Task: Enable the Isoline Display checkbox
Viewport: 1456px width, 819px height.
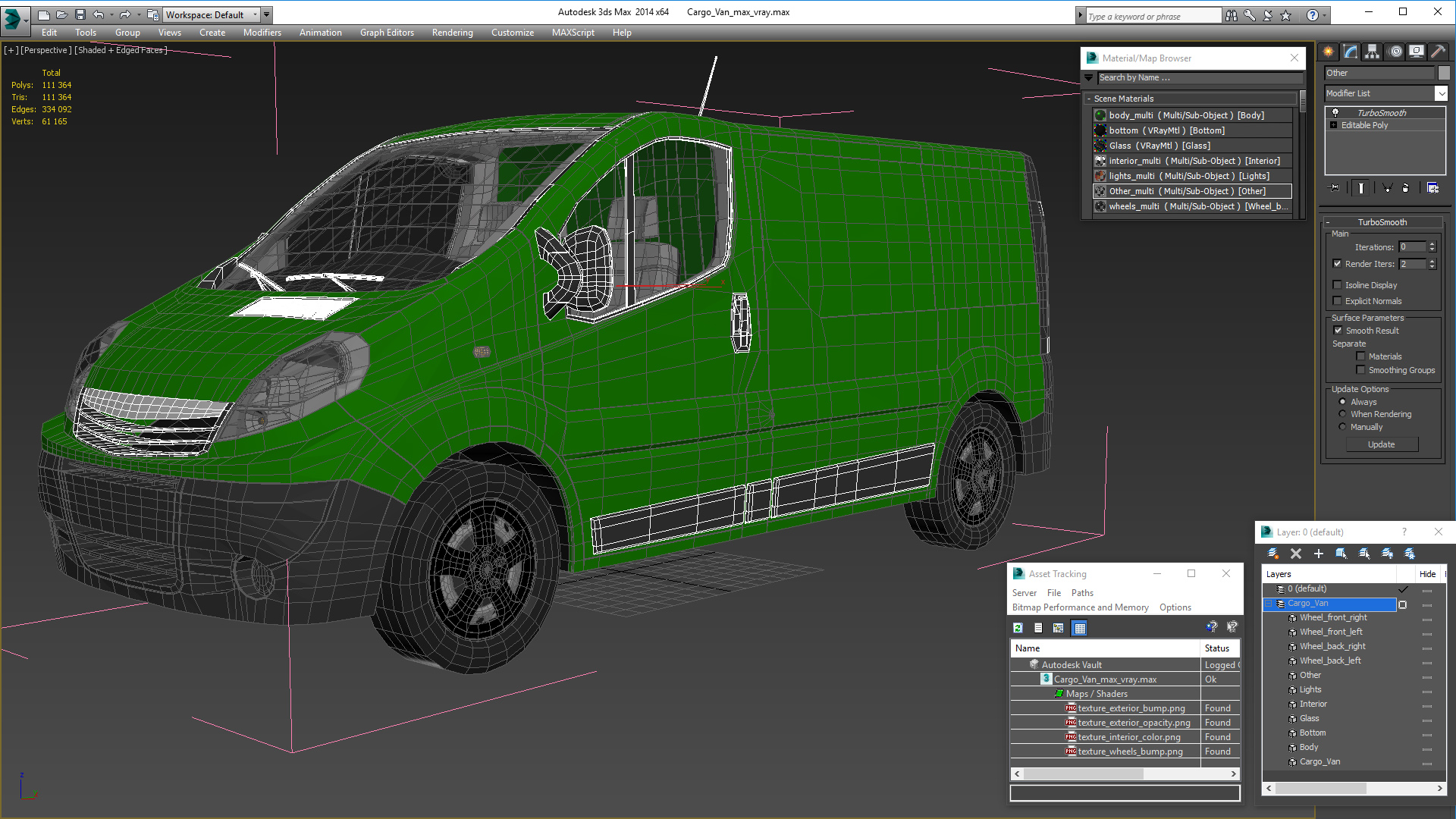Action: [1338, 285]
